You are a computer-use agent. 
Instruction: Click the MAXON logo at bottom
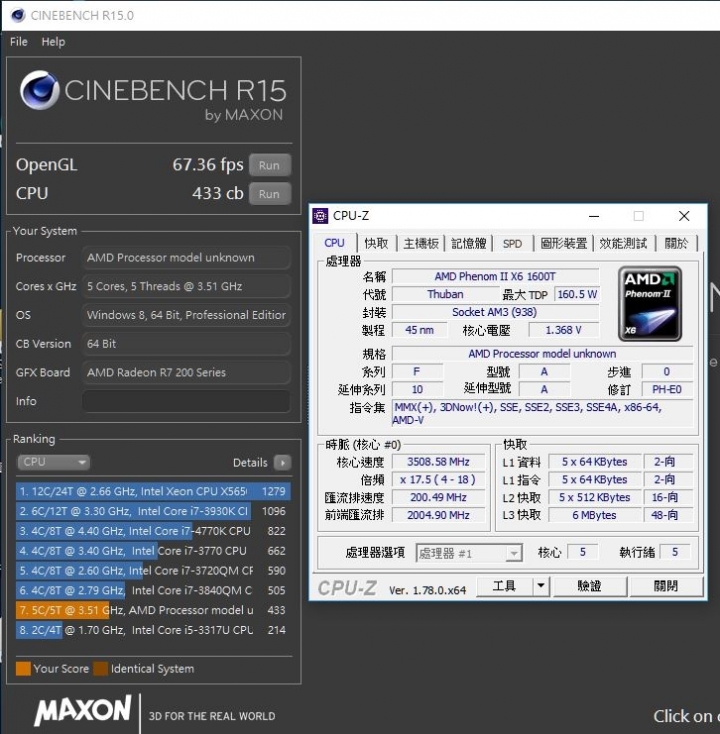click(83, 710)
